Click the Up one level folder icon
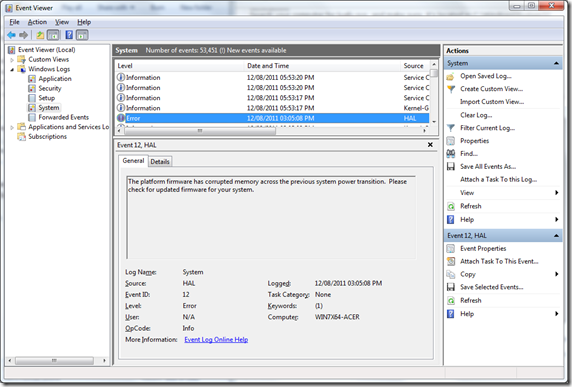Viewport: 572px width, 387px height. 40,35
